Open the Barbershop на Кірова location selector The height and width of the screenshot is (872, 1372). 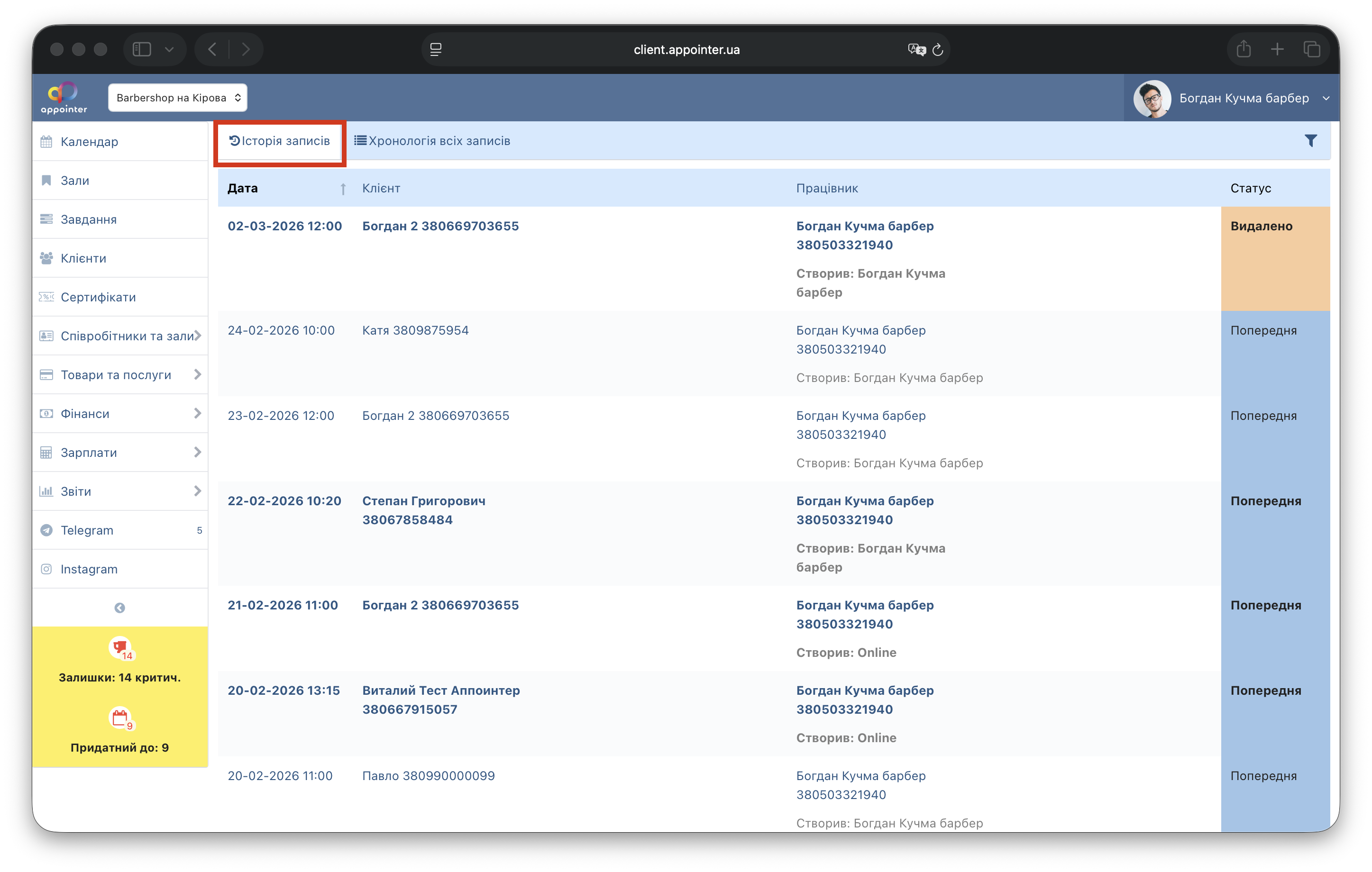[178, 98]
